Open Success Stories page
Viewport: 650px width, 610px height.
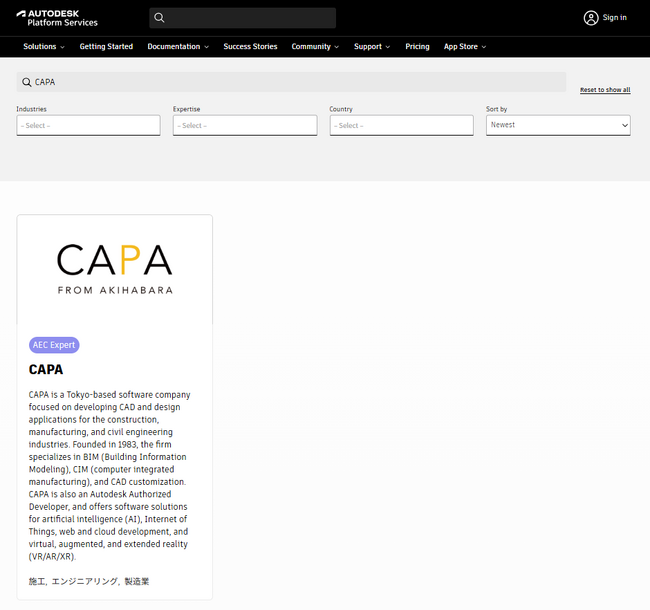coord(250,46)
